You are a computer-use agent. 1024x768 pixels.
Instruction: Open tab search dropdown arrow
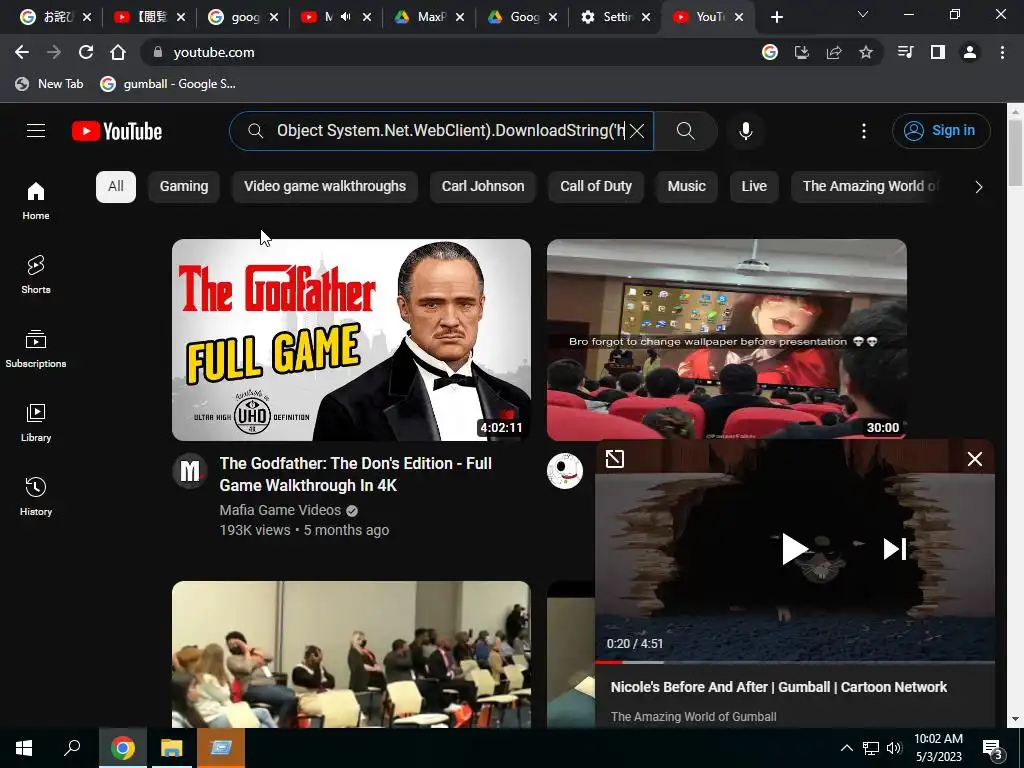point(863,14)
